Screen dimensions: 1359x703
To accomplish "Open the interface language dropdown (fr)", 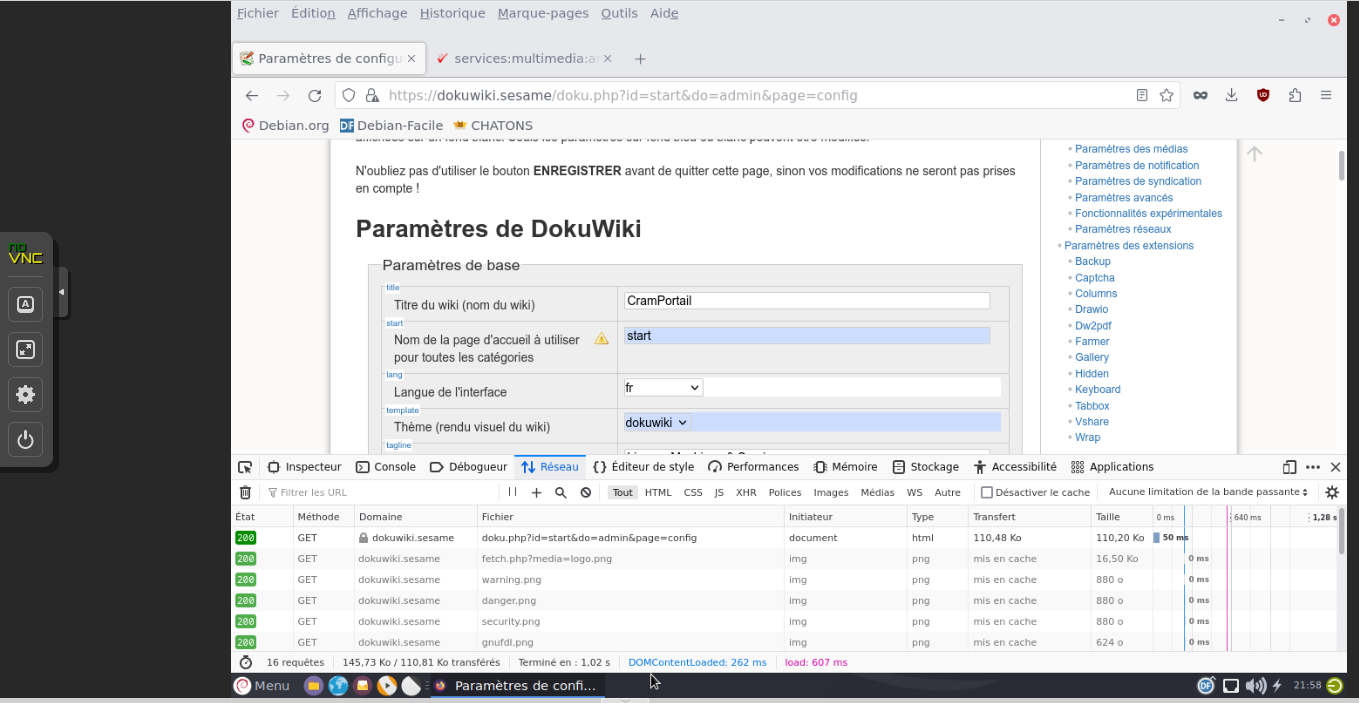I will [x=663, y=387].
